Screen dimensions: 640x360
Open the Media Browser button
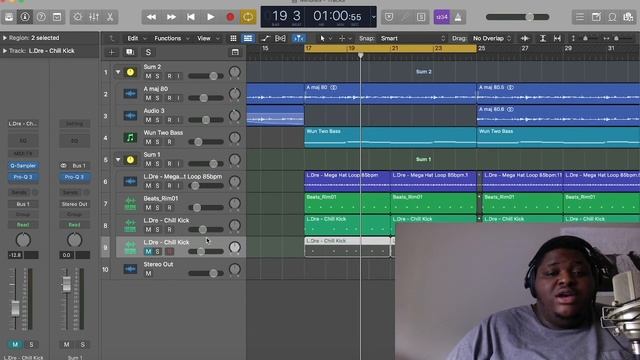[x=629, y=17]
